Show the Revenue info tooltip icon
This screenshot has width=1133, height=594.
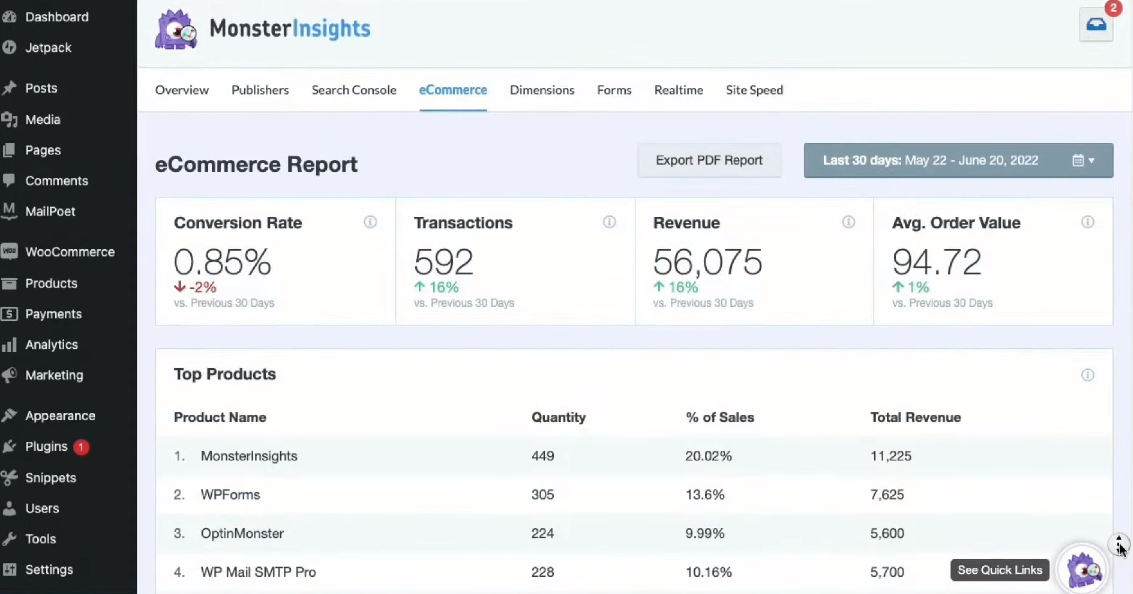pos(848,222)
